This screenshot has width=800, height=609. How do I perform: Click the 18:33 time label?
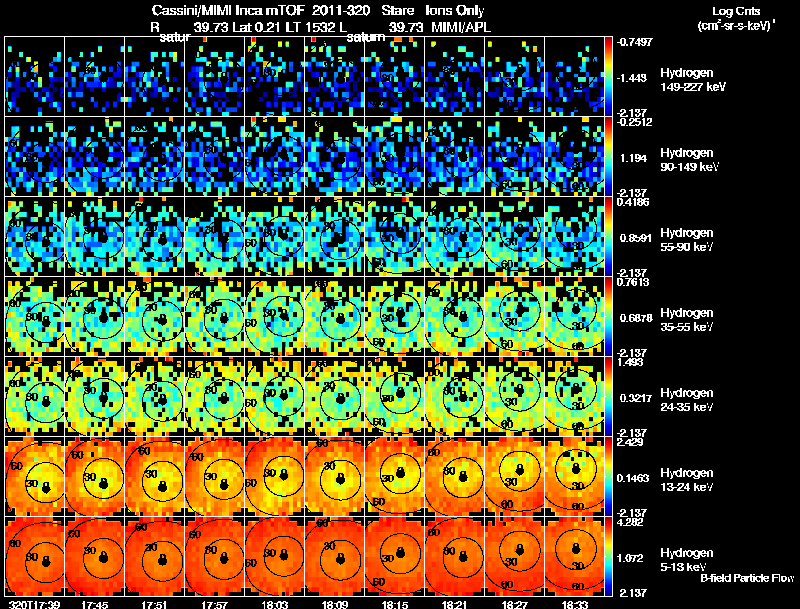pyautogui.click(x=574, y=605)
